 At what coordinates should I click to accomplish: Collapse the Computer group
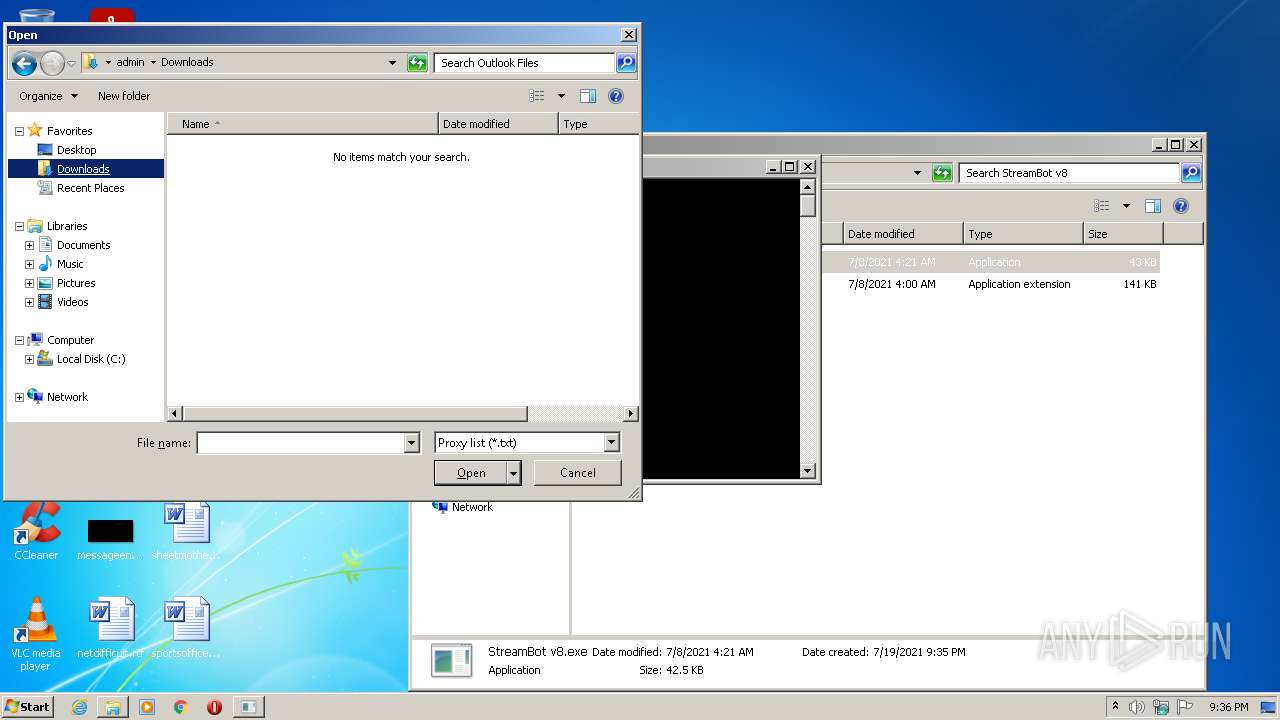coord(19,340)
